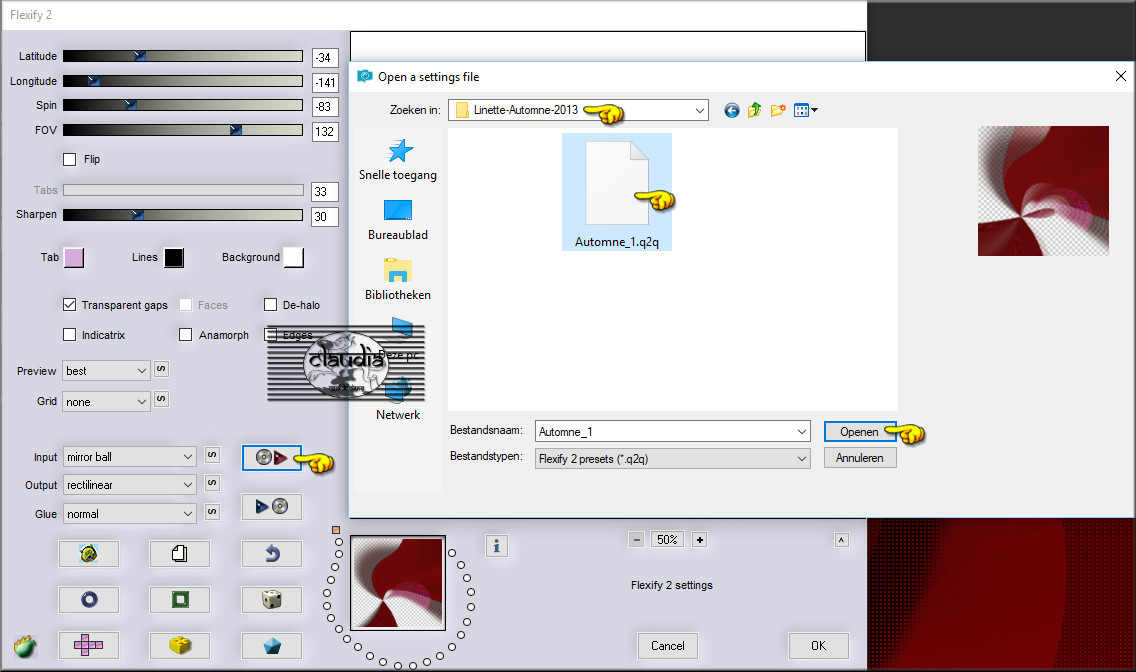The image size is (1136, 672).
Task: Click the Latitude slider
Action: (183, 56)
